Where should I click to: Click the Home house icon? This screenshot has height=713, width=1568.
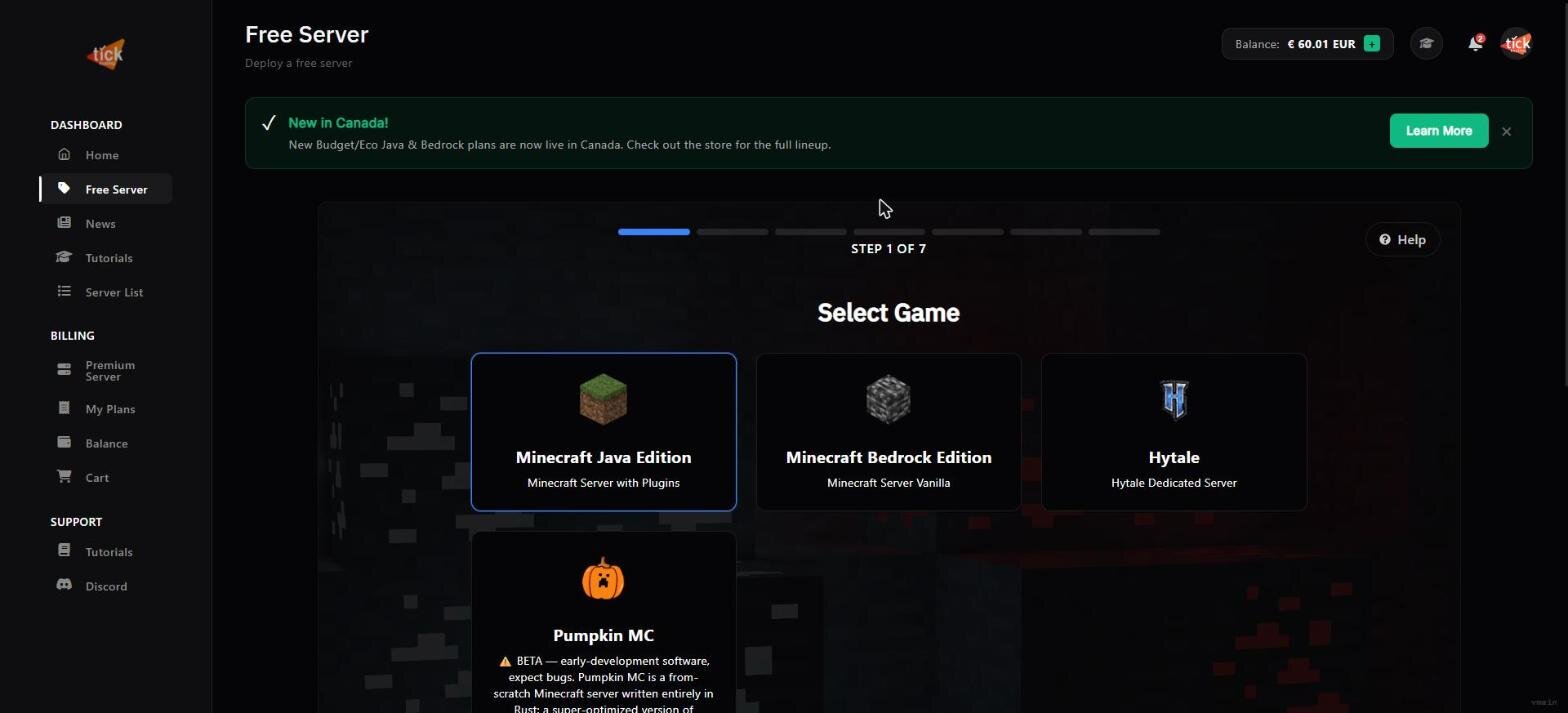click(64, 154)
